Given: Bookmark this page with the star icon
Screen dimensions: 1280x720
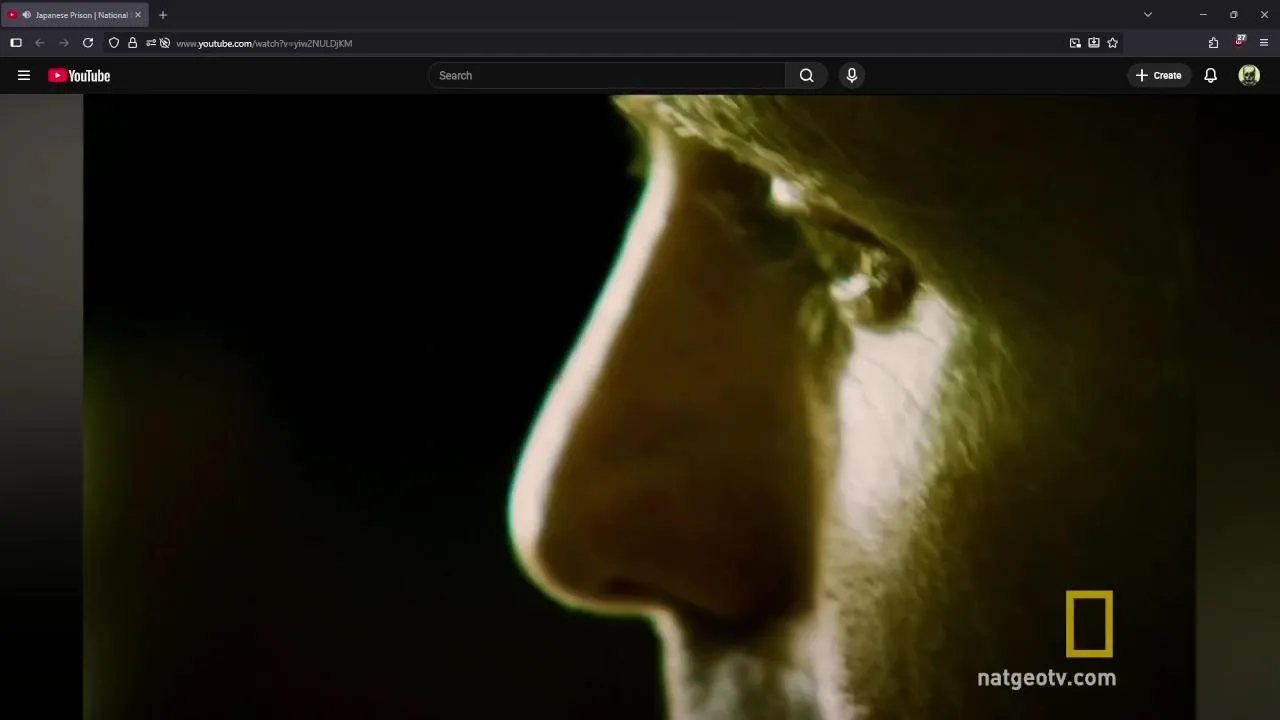Looking at the screenshot, I should point(1113,43).
